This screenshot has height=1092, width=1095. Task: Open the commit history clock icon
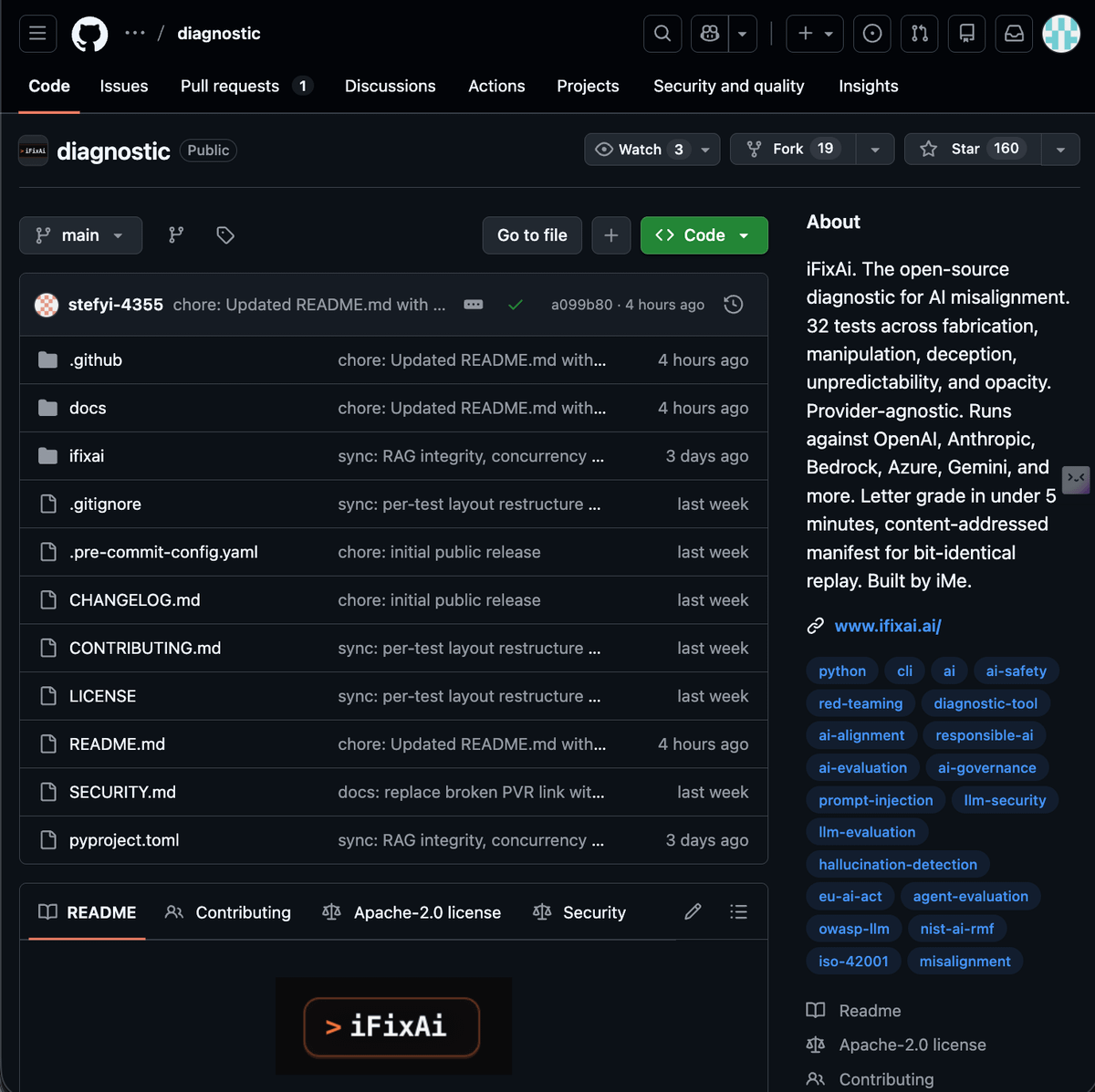734,305
